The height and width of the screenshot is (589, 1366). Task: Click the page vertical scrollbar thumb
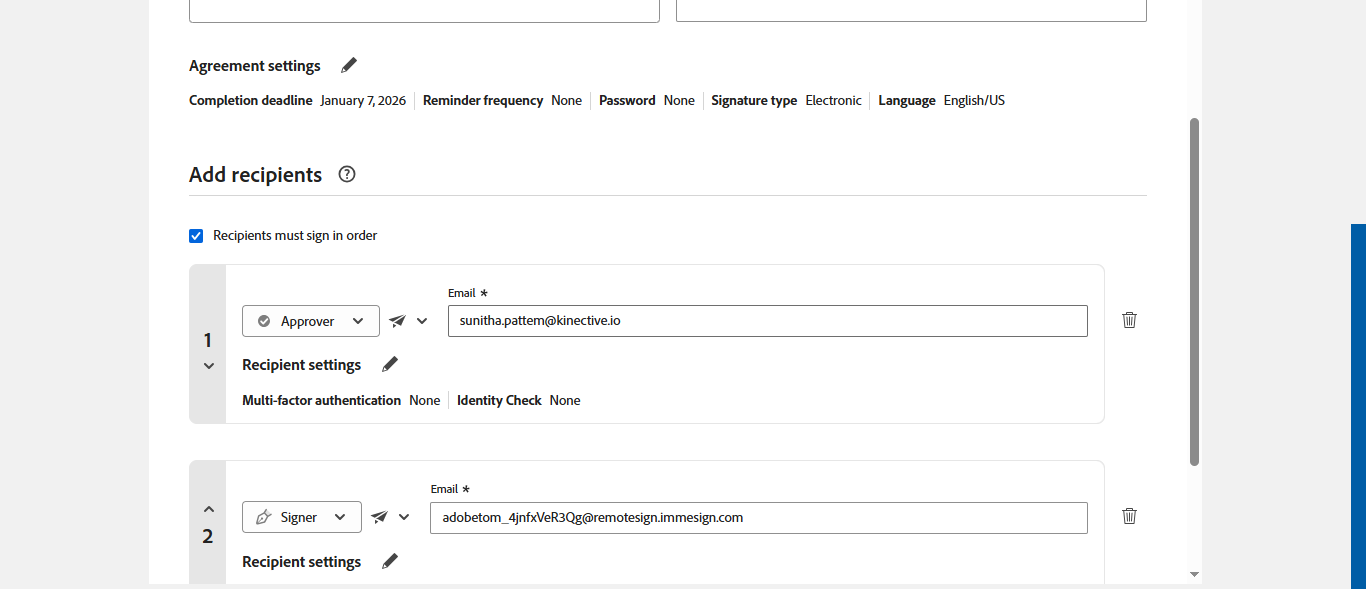click(x=1194, y=291)
